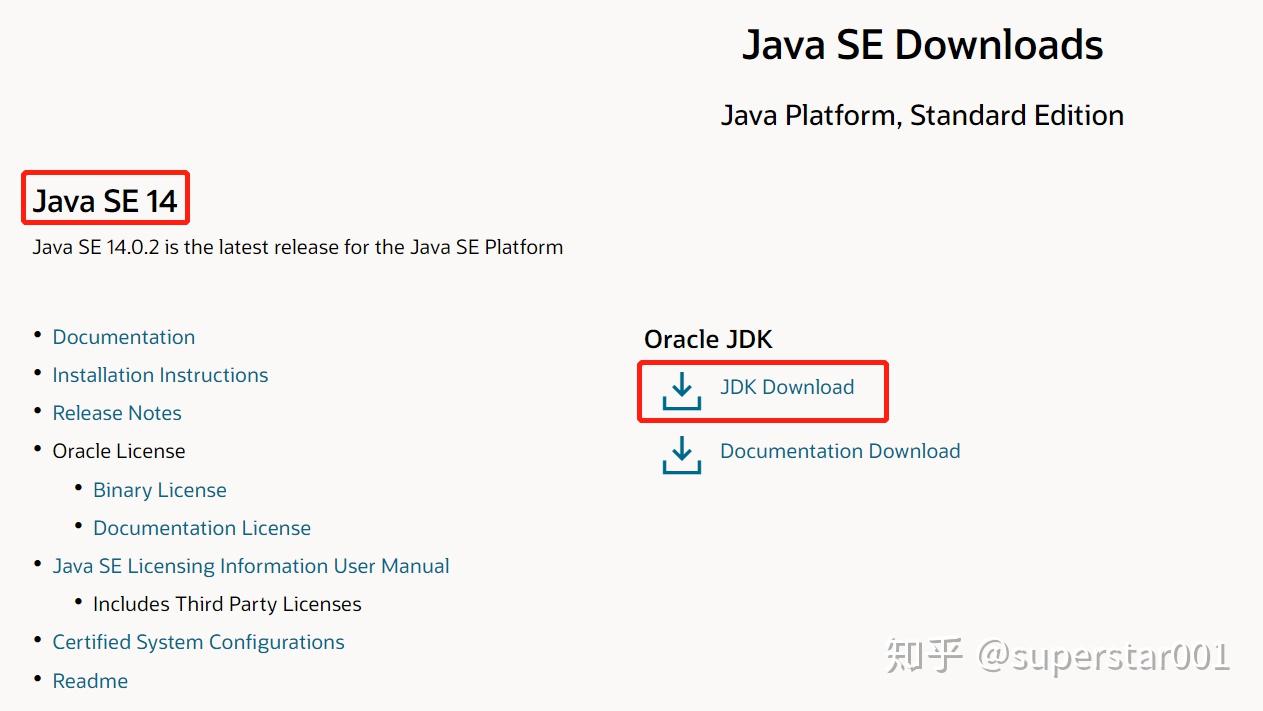Click the Java SE 14 heading
The height and width of the screenshot is (711, 1263).
click(x=105, y=201)
